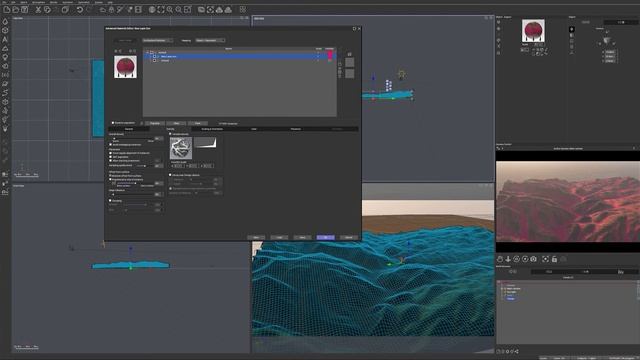The image size is (640, 360).
Task: Open the material type dropdown in editor
Action: (x=158, y=40)
